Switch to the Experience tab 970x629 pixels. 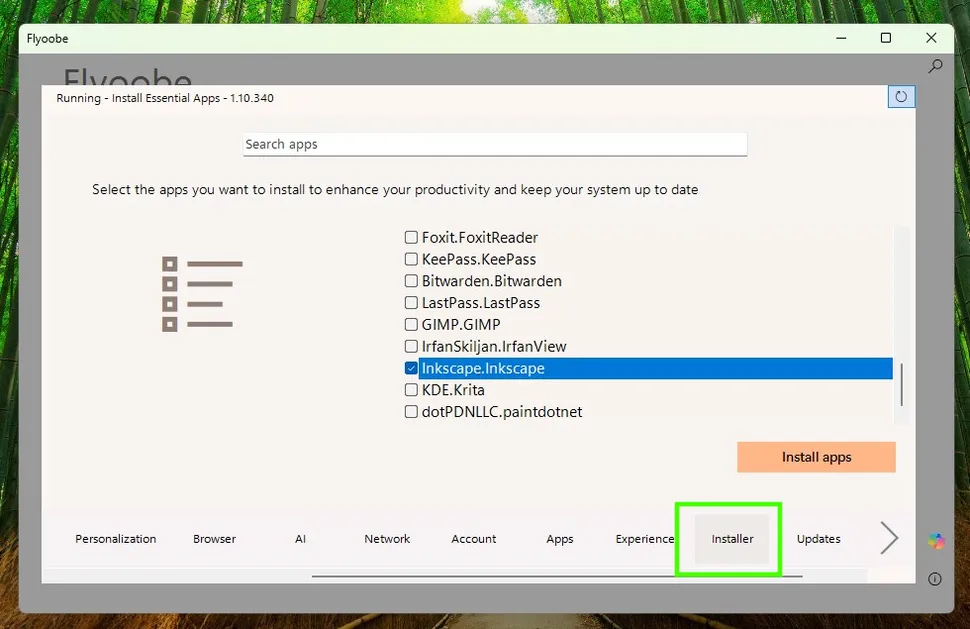point(643,538)
